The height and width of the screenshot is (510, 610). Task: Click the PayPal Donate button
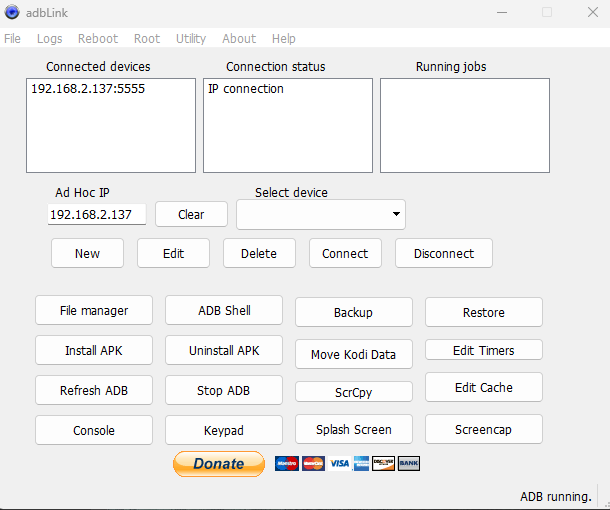click(219, 464)
